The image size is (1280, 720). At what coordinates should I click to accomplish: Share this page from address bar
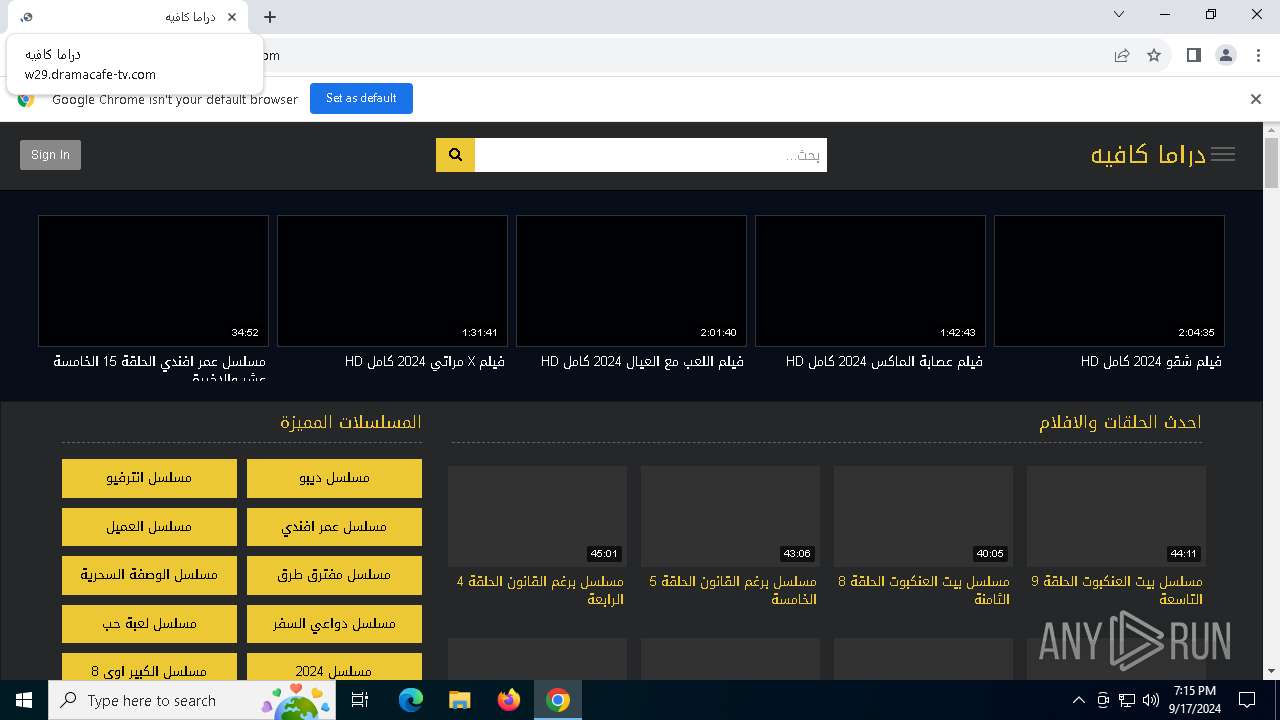pos(1122,56)
